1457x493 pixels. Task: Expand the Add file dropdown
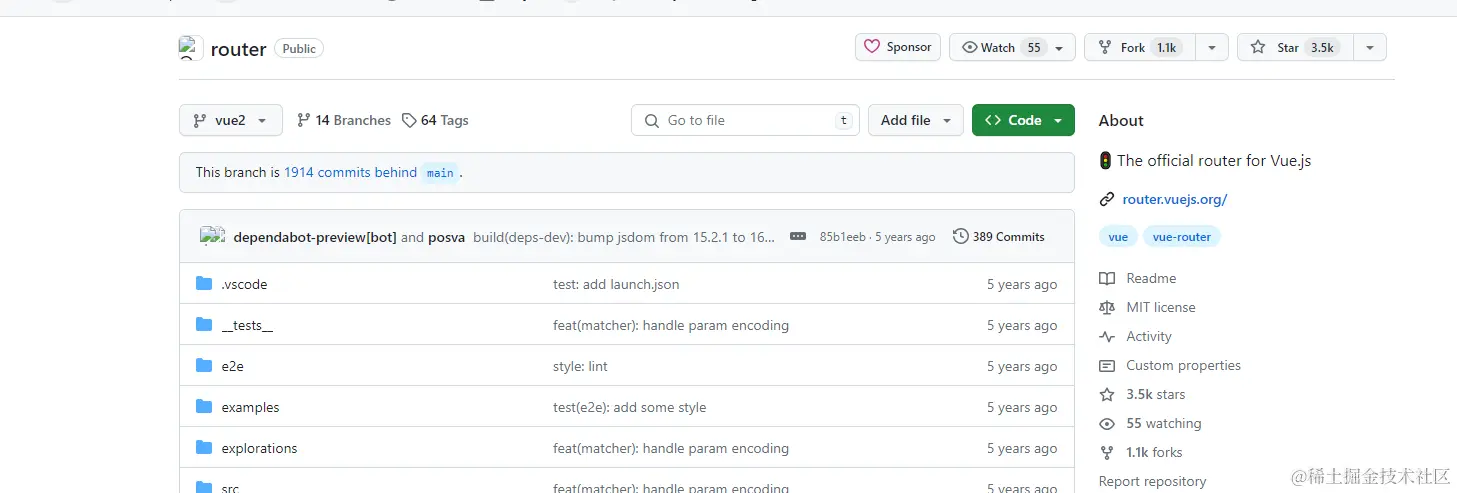916,120
